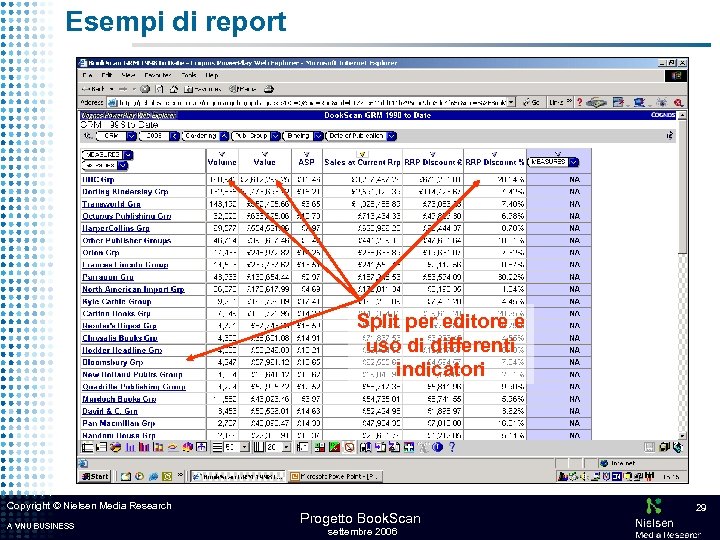Click Bloomsbury Grp row label
720x540 pixels.
click(112, 362)
